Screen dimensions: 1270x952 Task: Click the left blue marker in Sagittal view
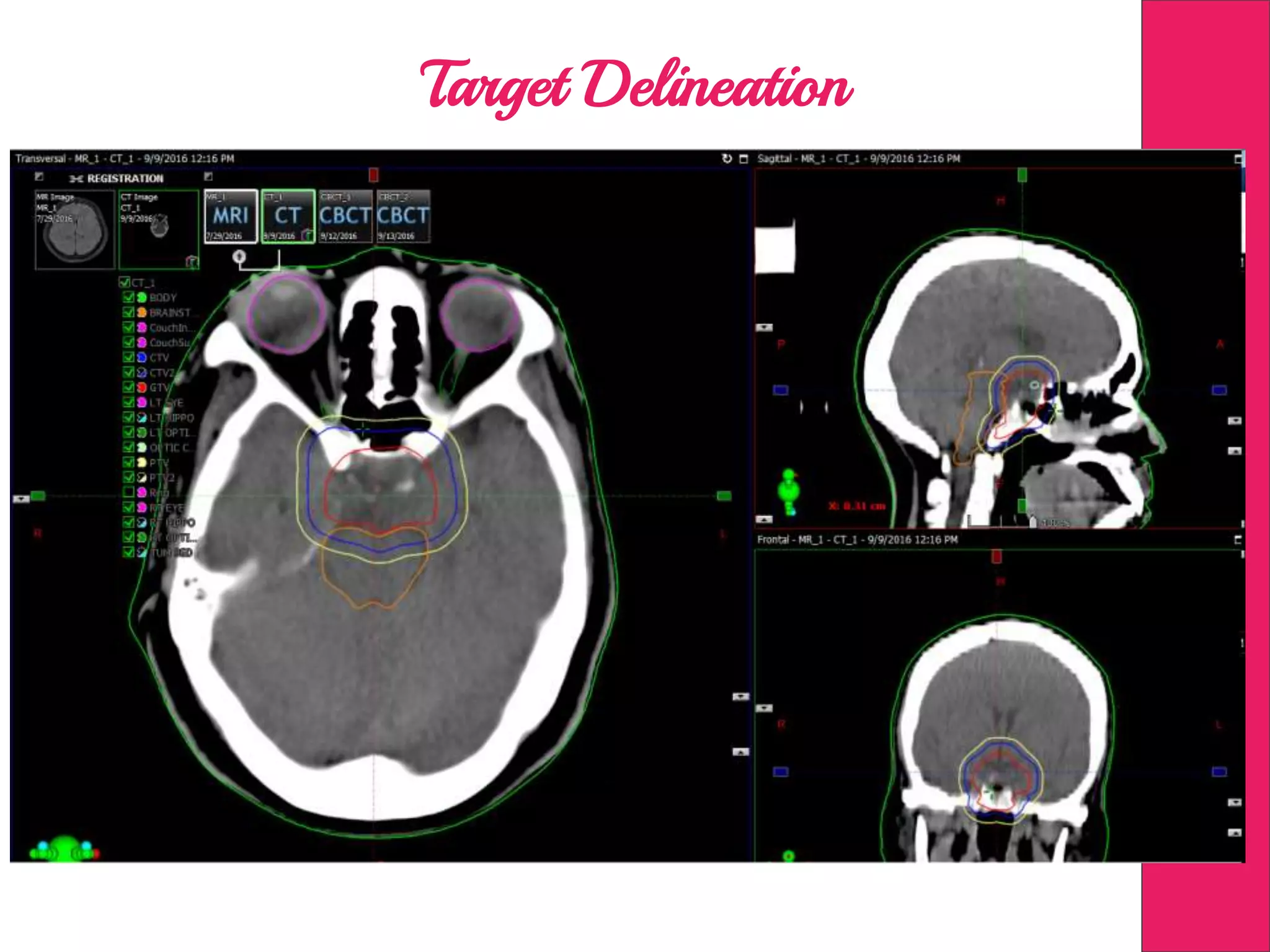click(x=781, y=390)
